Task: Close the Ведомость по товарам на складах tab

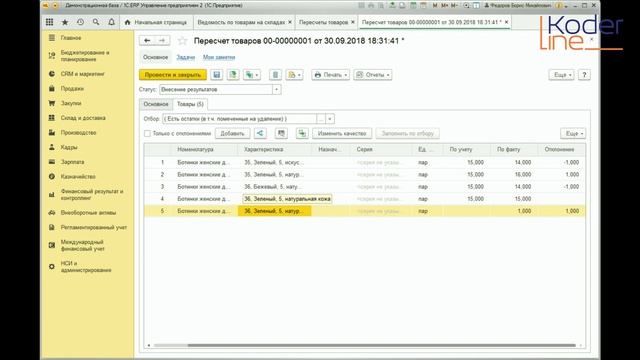Action: (290, 22)
